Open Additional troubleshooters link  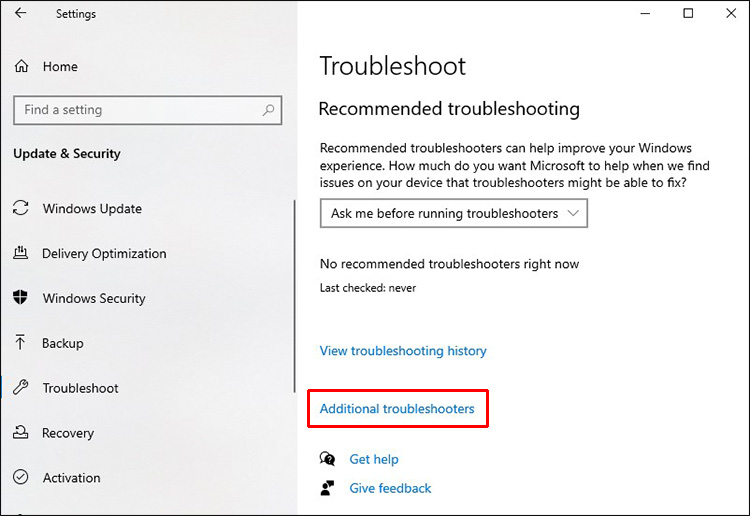[397, 408]
